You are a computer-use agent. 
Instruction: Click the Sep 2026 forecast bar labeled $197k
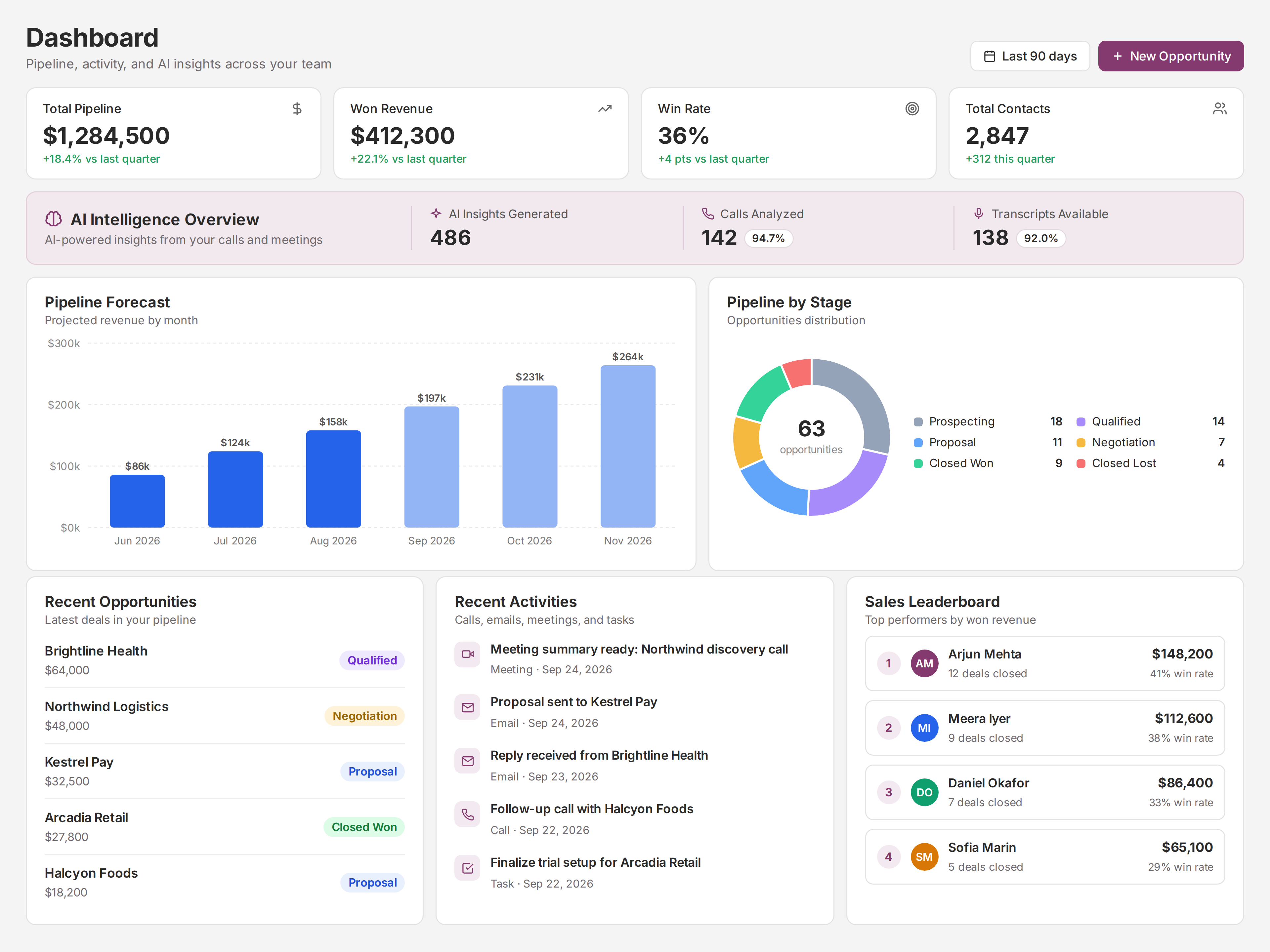point(432,466)
